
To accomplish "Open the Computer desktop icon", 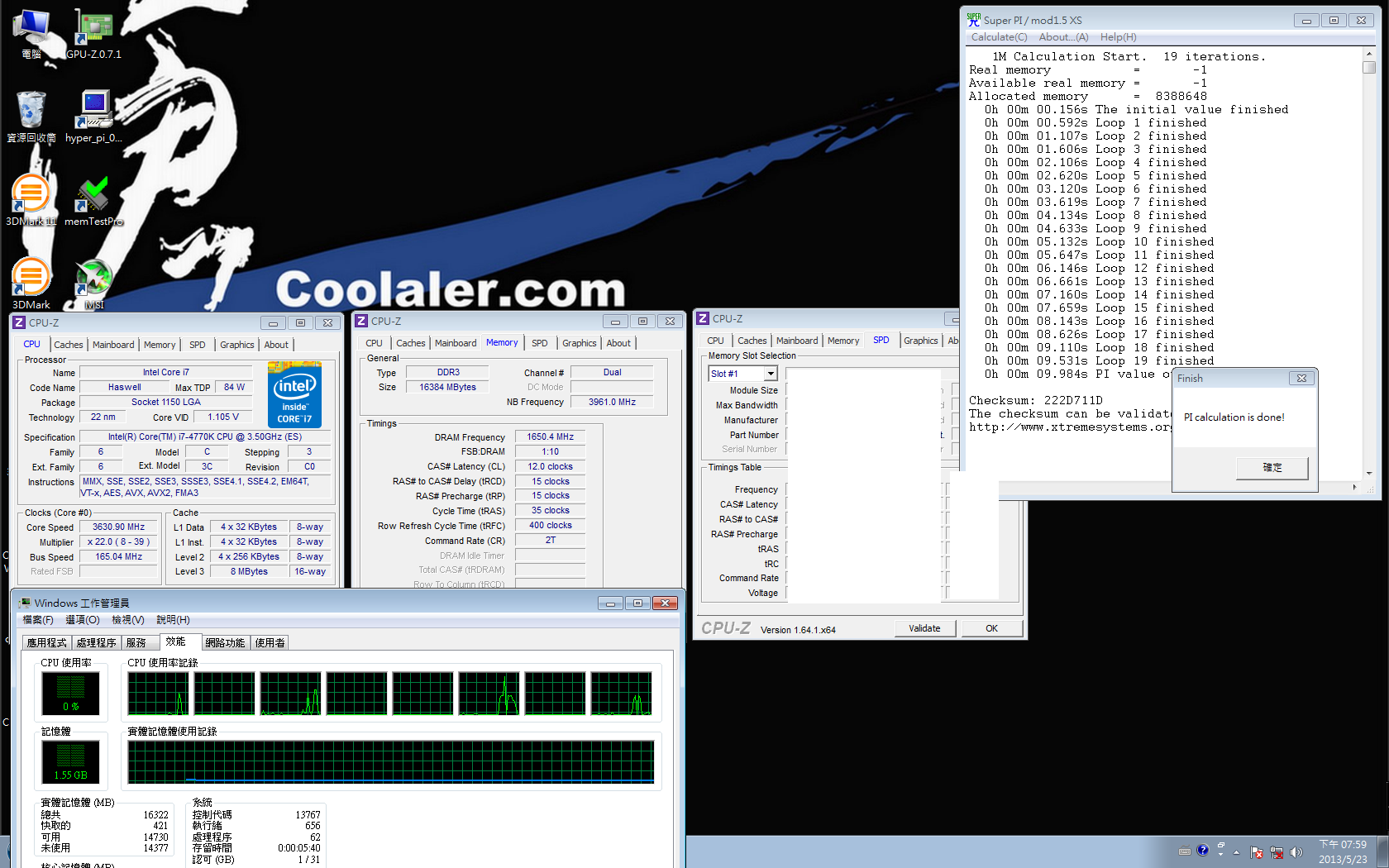I will coord(31,34).
